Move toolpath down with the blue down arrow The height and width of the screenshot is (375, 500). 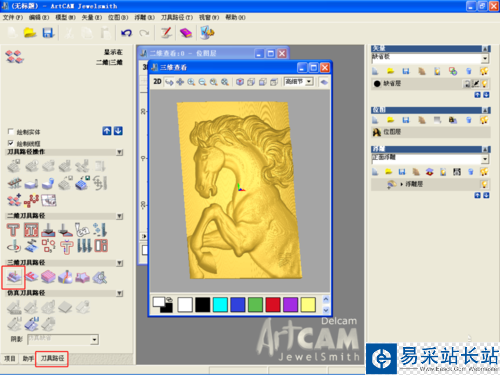click(x=118, y=131)
